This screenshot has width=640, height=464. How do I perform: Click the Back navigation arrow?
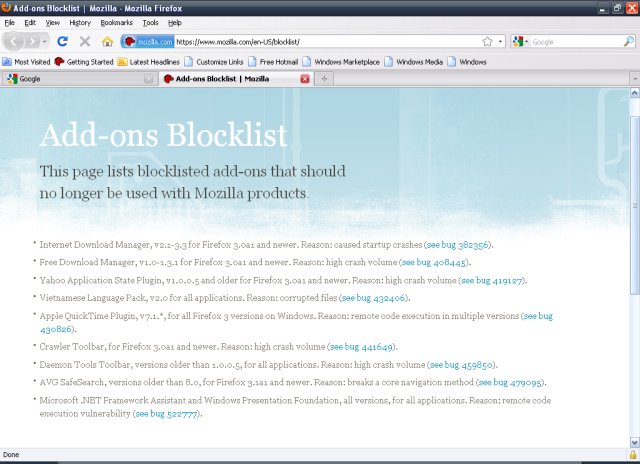[14, 41]
